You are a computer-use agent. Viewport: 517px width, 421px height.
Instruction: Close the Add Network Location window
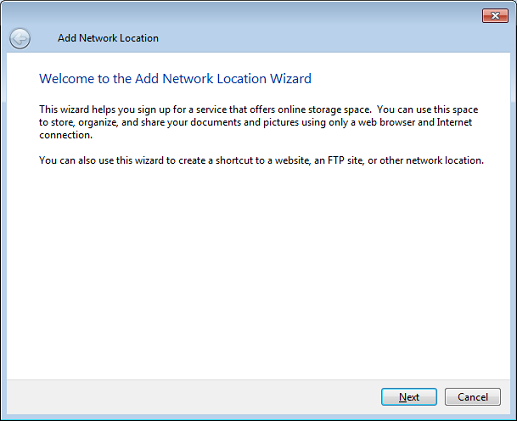495,16
